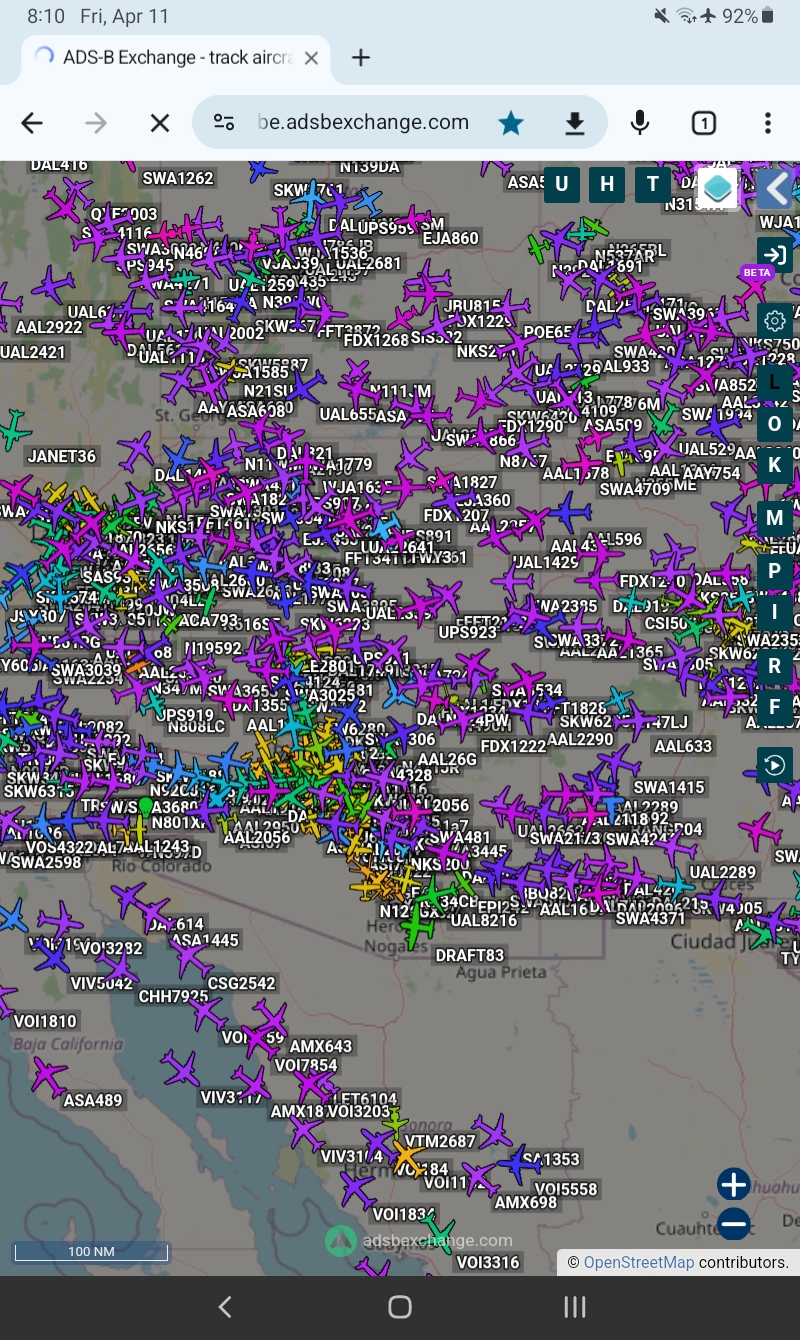Screen dimensions: 800x1340
Task: Select the SWA4709 flight label
Action: tap(635, 489)
